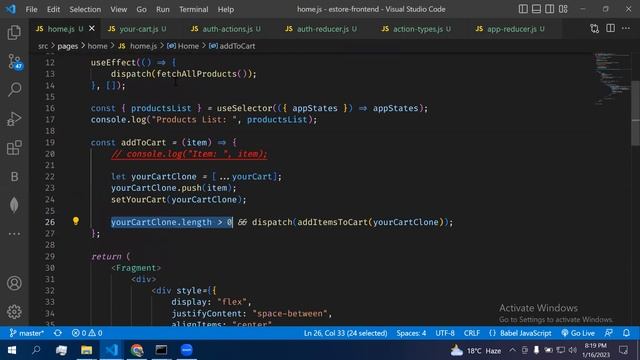The width and height of the screenshot is (640, 360).
Task: Open weather widget 18°C Haze
Action: click(x=476, y=350)
